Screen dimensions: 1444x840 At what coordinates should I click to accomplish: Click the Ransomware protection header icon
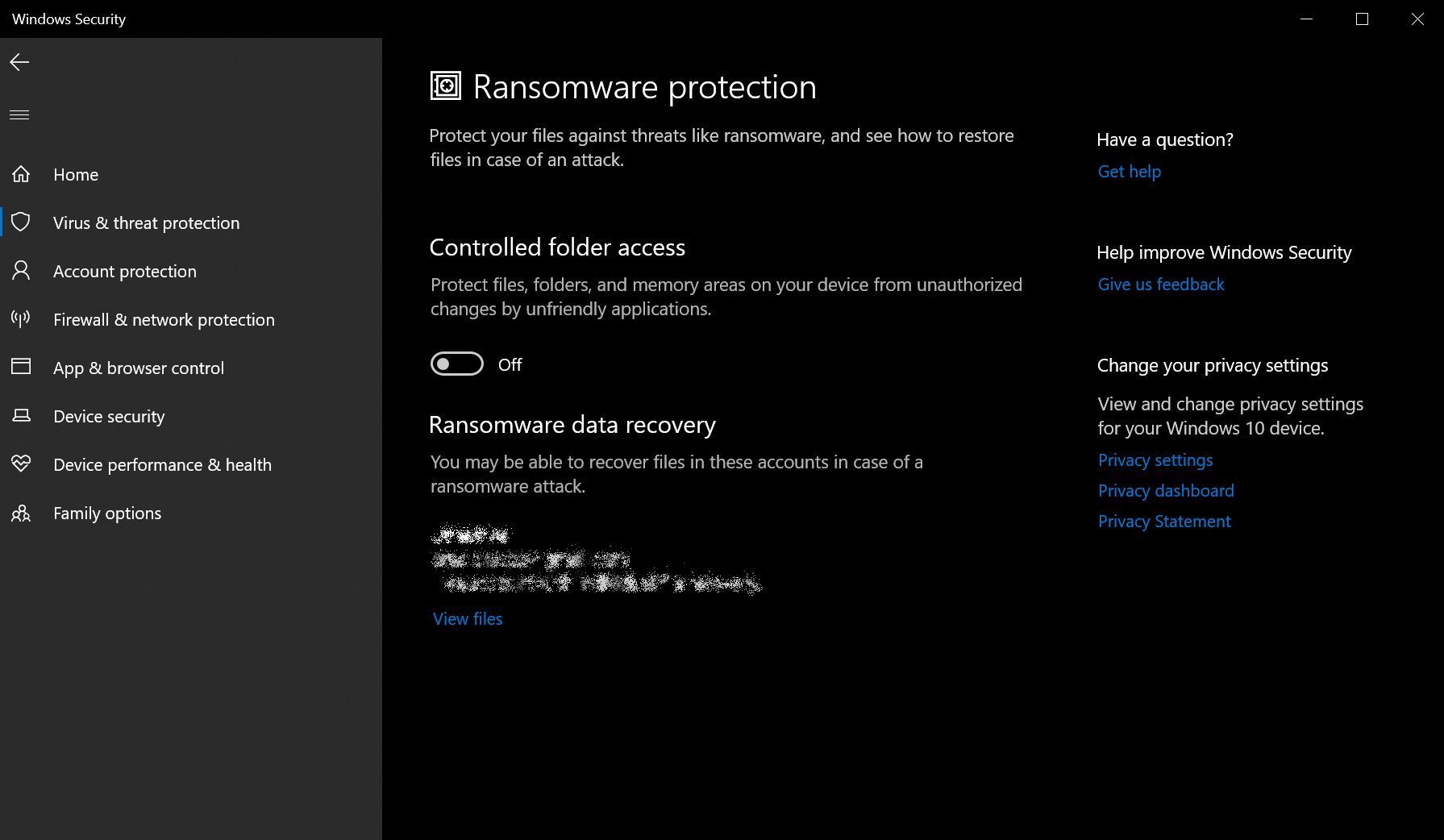[446, 86]
